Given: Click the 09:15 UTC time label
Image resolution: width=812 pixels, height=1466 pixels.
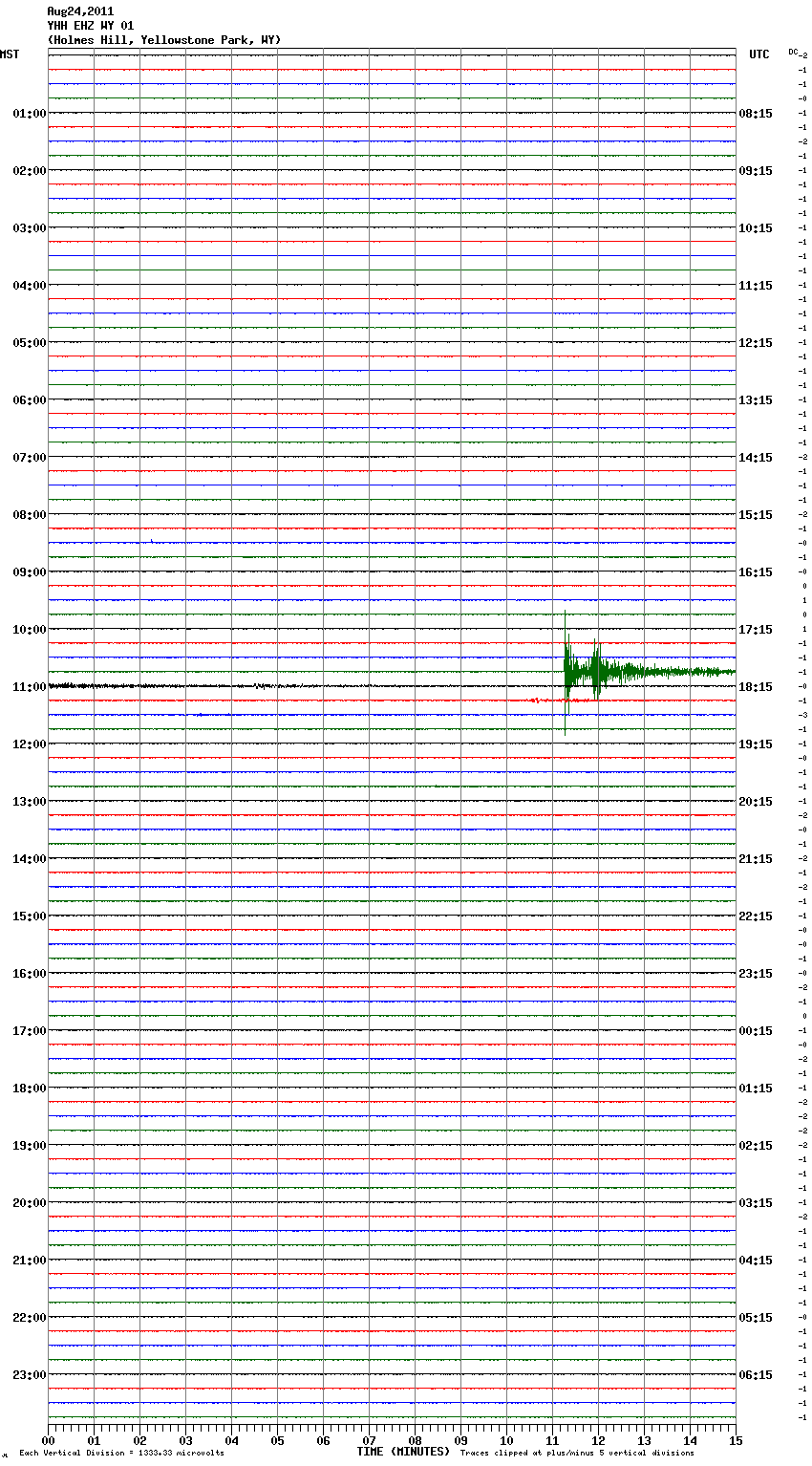Looking at the screenshot, I should [x=756, y=171].
